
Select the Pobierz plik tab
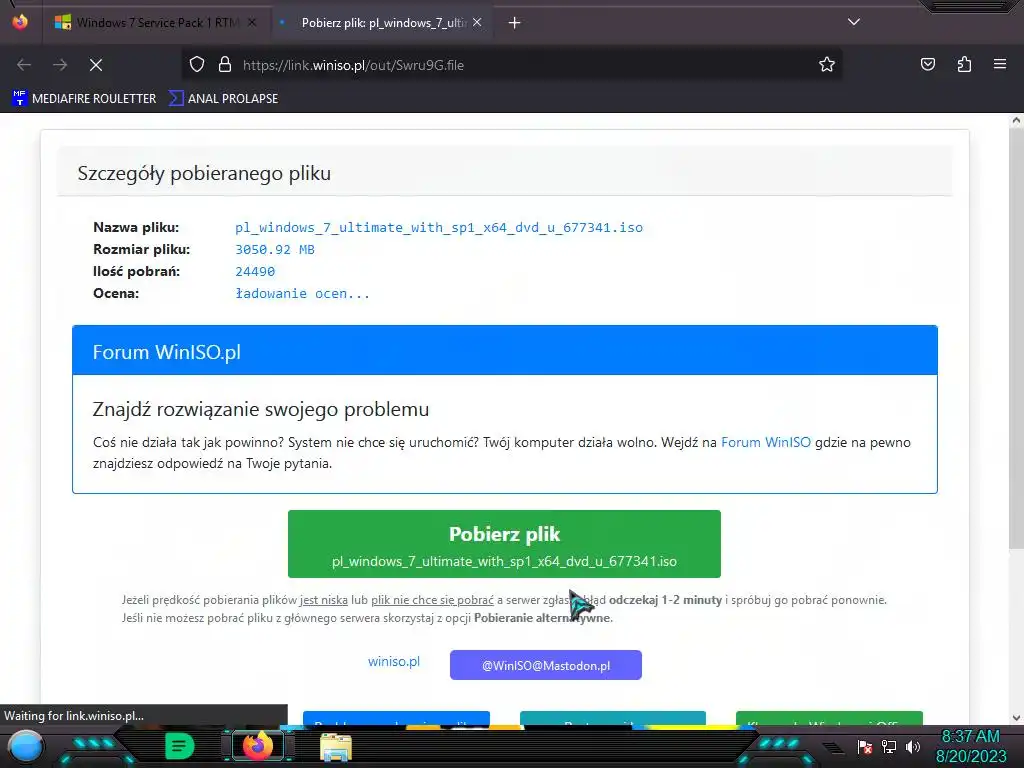tap(382, 23)
